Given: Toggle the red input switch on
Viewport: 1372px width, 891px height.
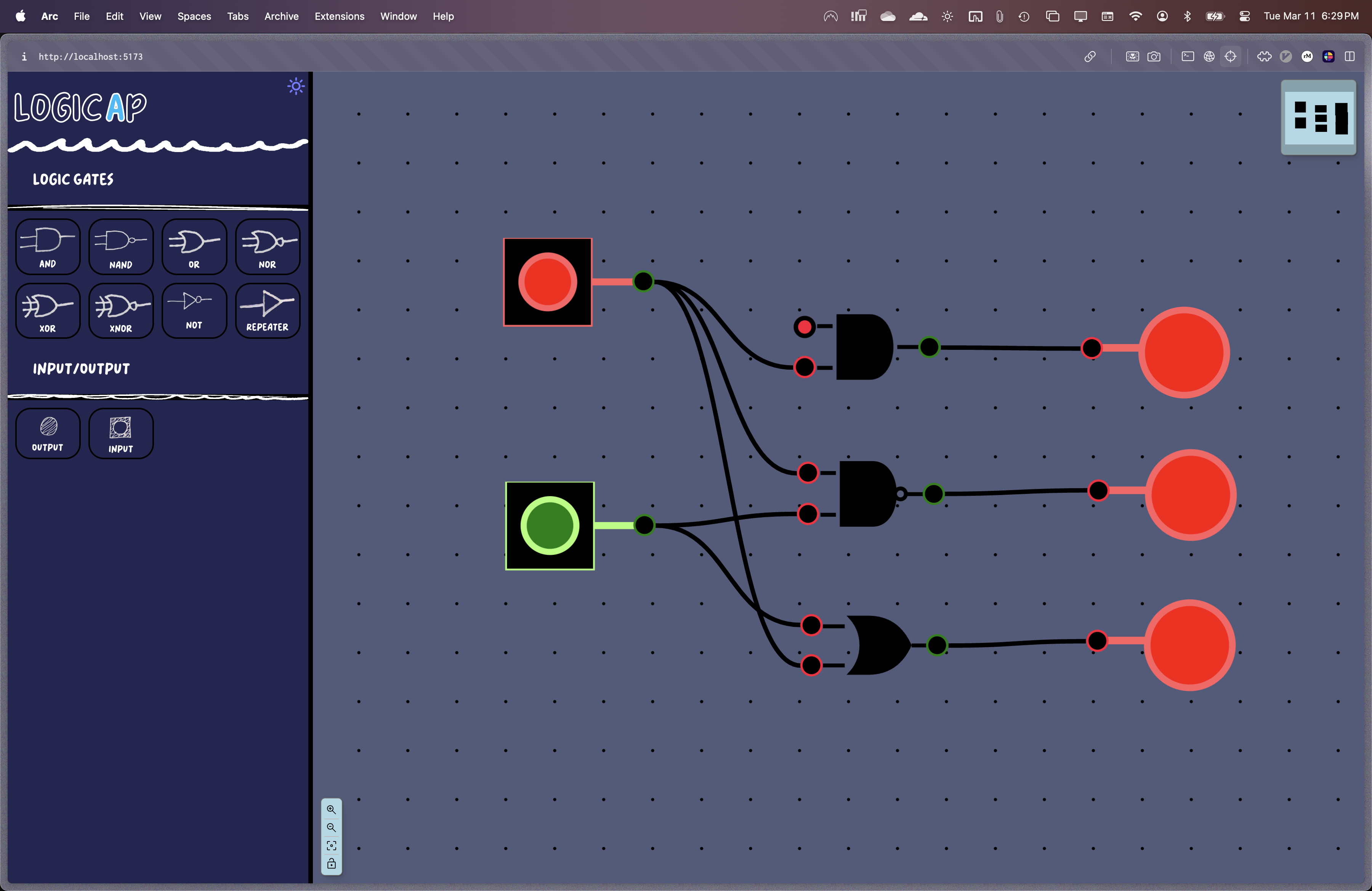Looking at the screenshot, I should (548, 282).
